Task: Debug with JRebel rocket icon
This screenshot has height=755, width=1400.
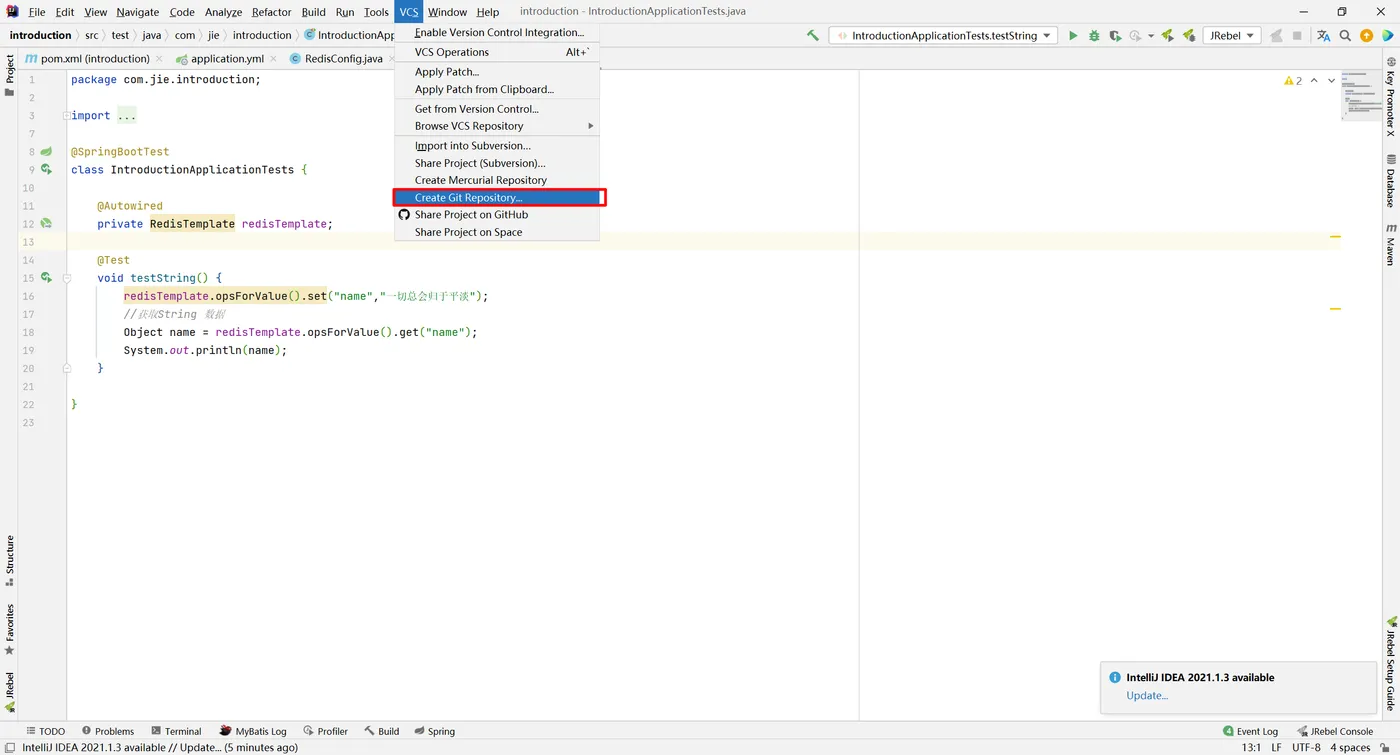Action: 1188,35
